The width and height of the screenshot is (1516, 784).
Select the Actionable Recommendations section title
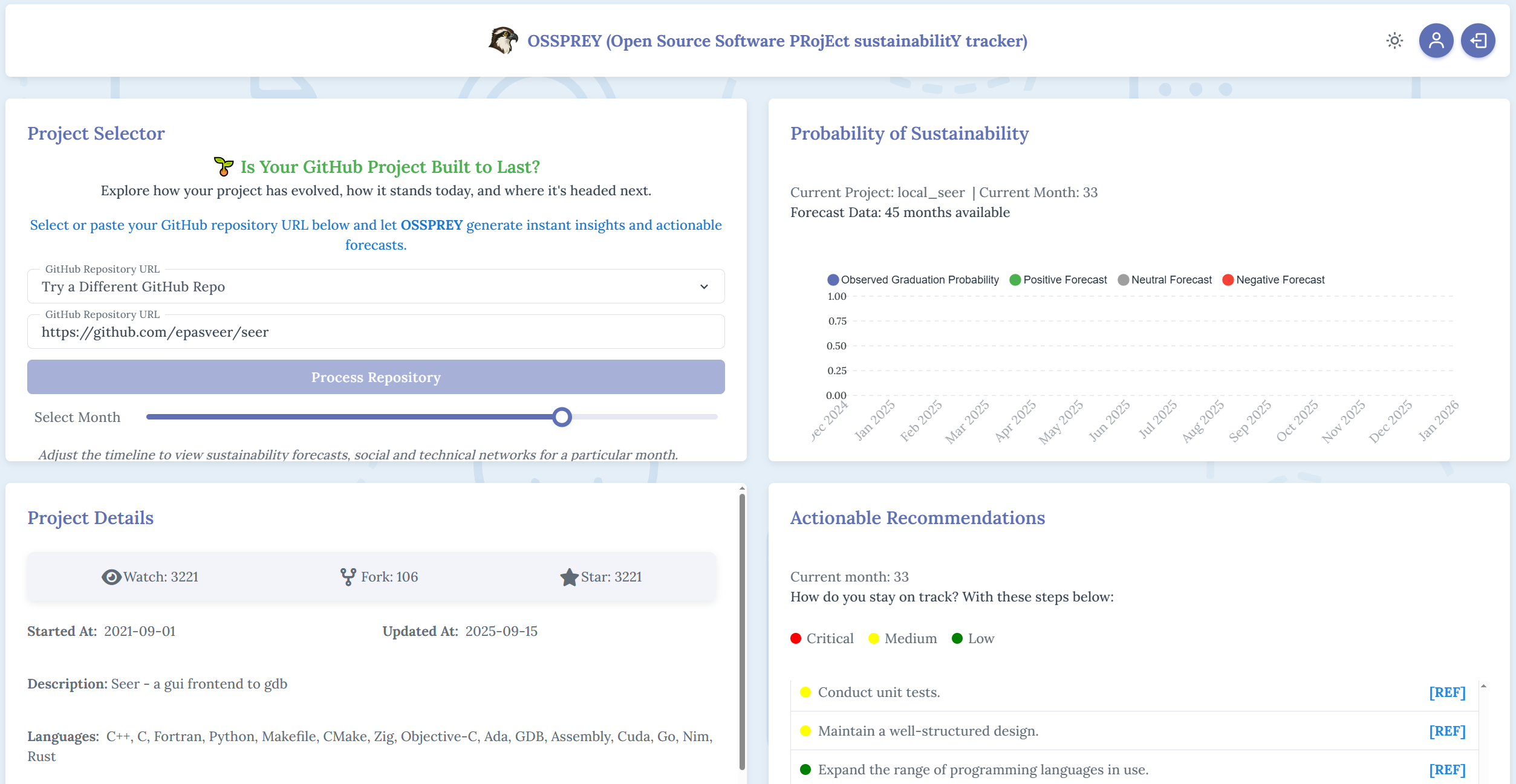pyautogui.click(x=917, y=517)
